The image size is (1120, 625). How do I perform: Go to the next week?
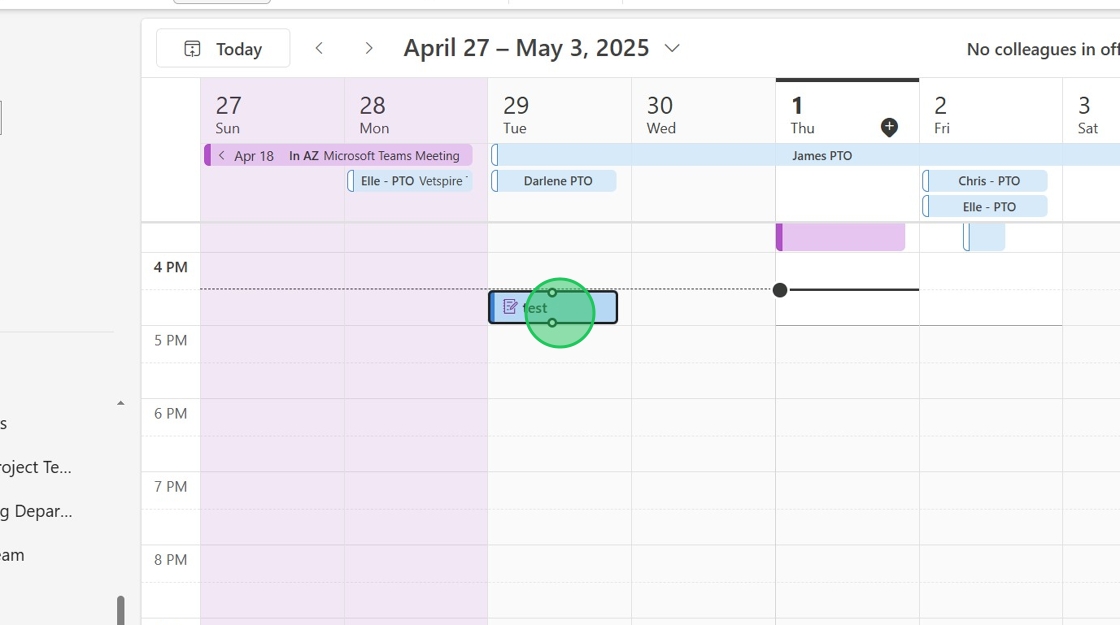point(369,48)
